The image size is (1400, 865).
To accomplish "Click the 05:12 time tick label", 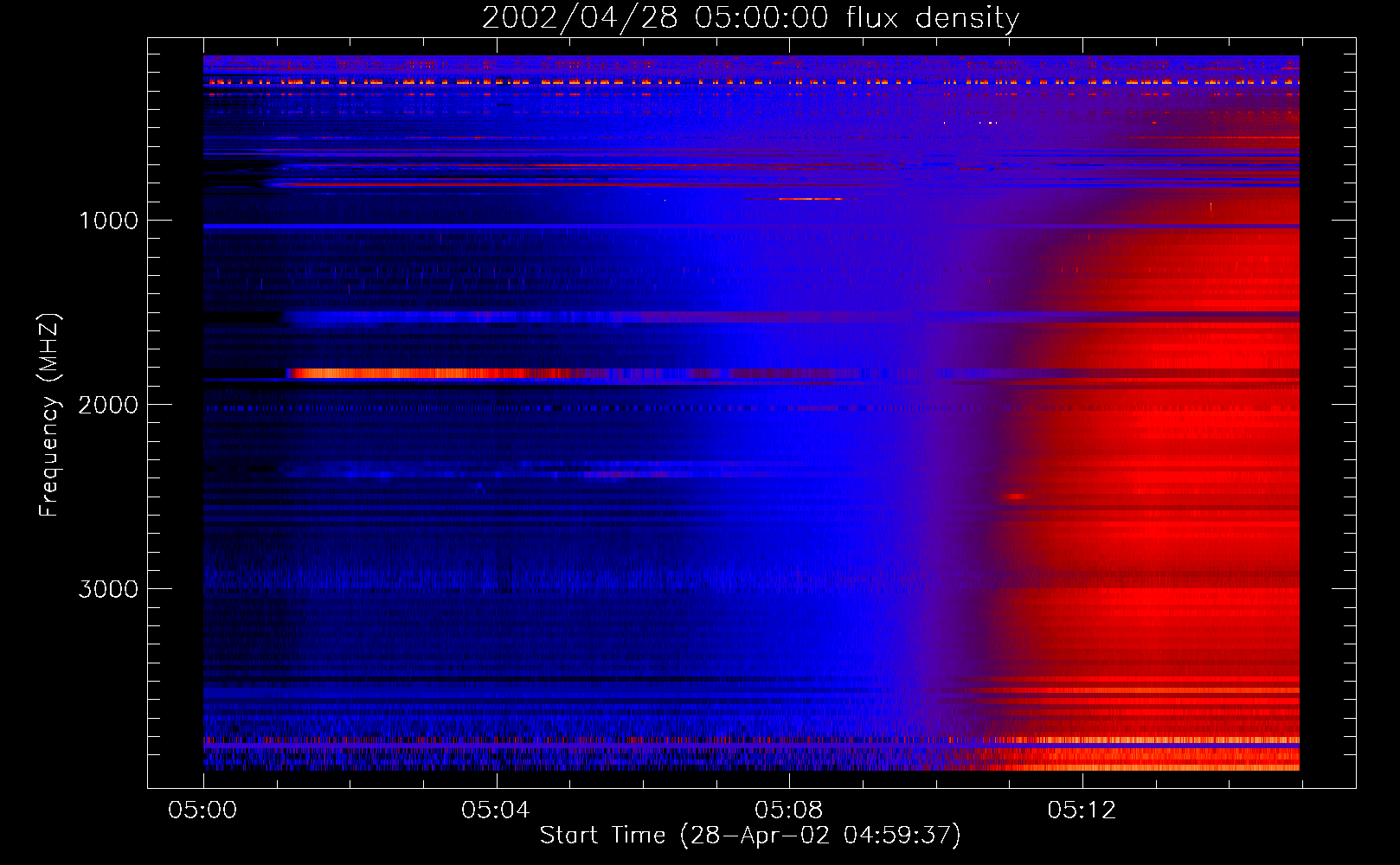I will tap(1082, 811).
